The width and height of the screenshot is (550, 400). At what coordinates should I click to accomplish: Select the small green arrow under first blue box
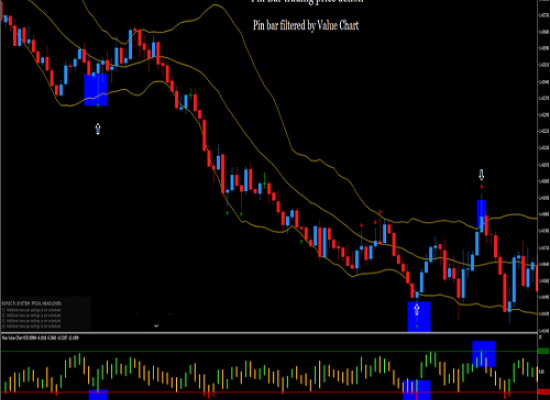pos(98,105)
